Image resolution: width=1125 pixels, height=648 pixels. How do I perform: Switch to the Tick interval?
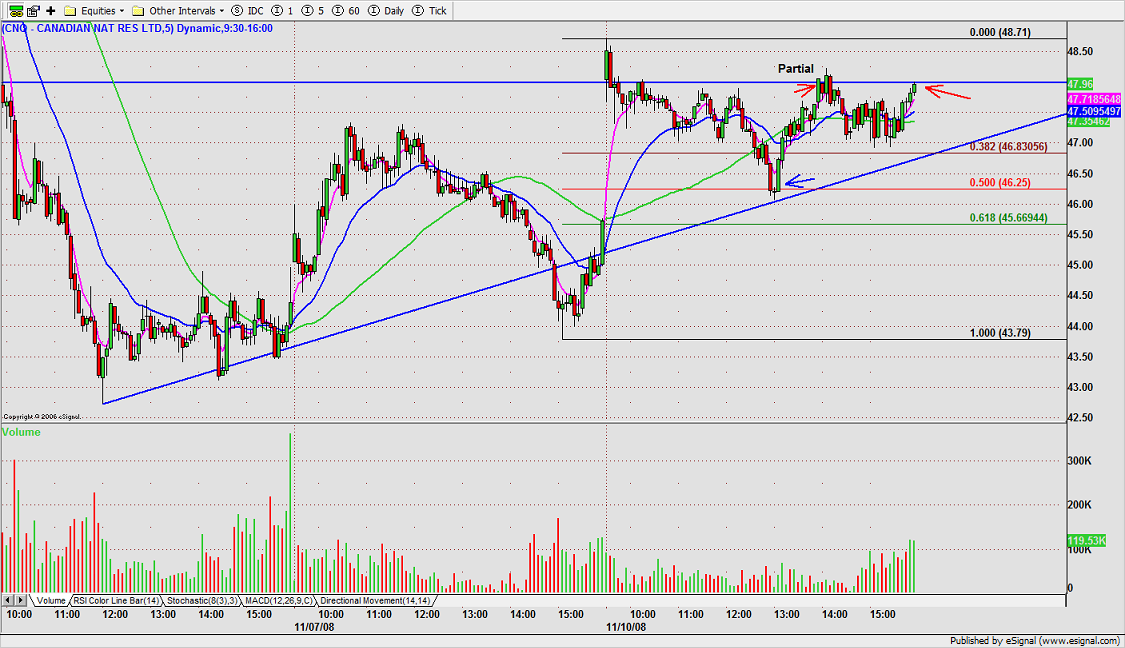[x=430, y=11]
